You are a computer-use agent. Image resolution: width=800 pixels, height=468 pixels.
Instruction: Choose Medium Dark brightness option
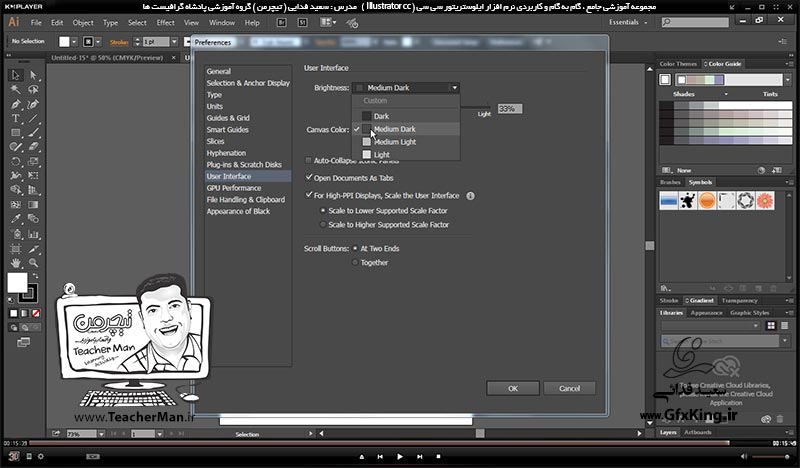(x=407, y=129)
